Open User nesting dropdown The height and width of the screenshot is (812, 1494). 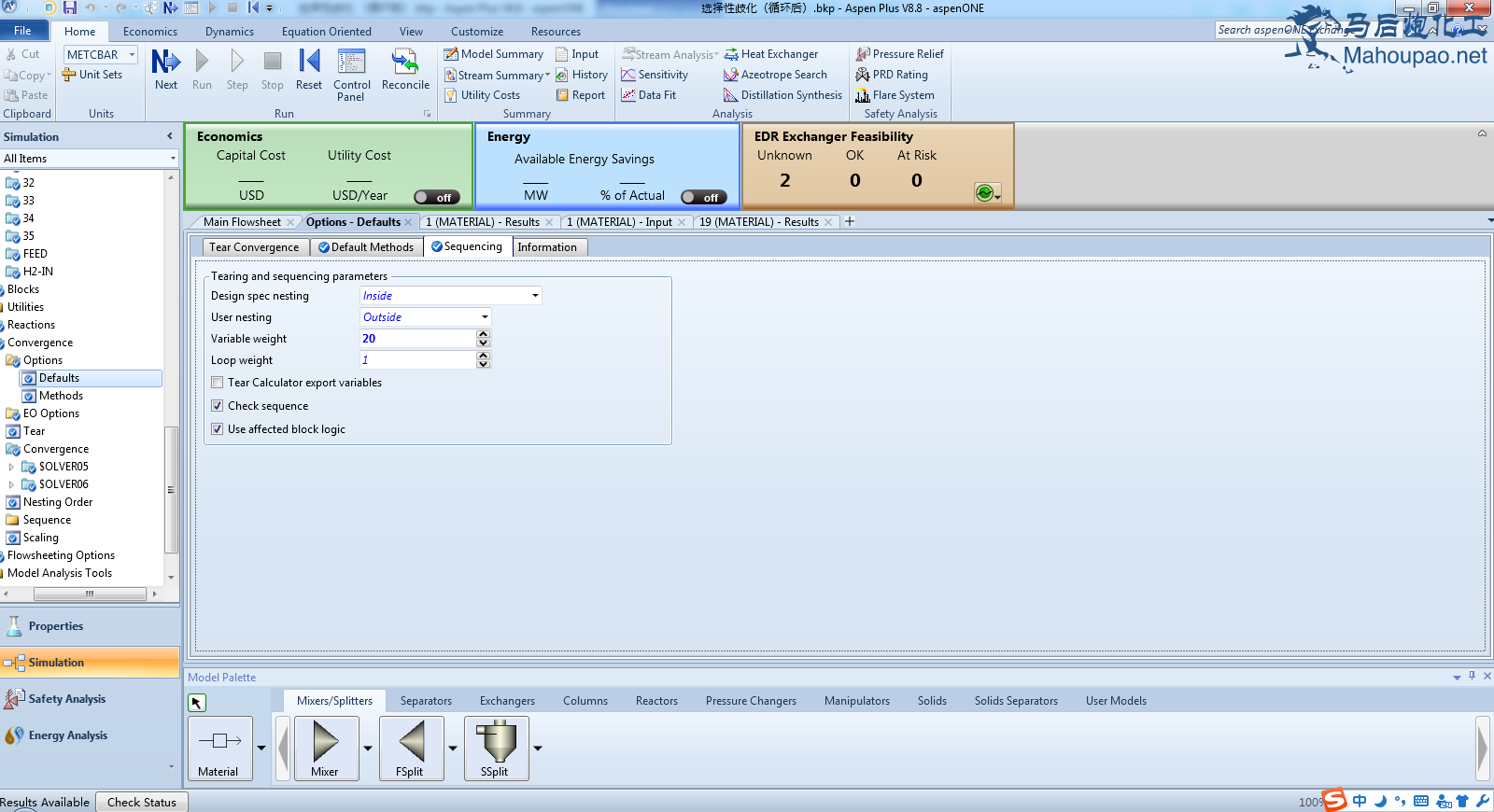(485, 317)
